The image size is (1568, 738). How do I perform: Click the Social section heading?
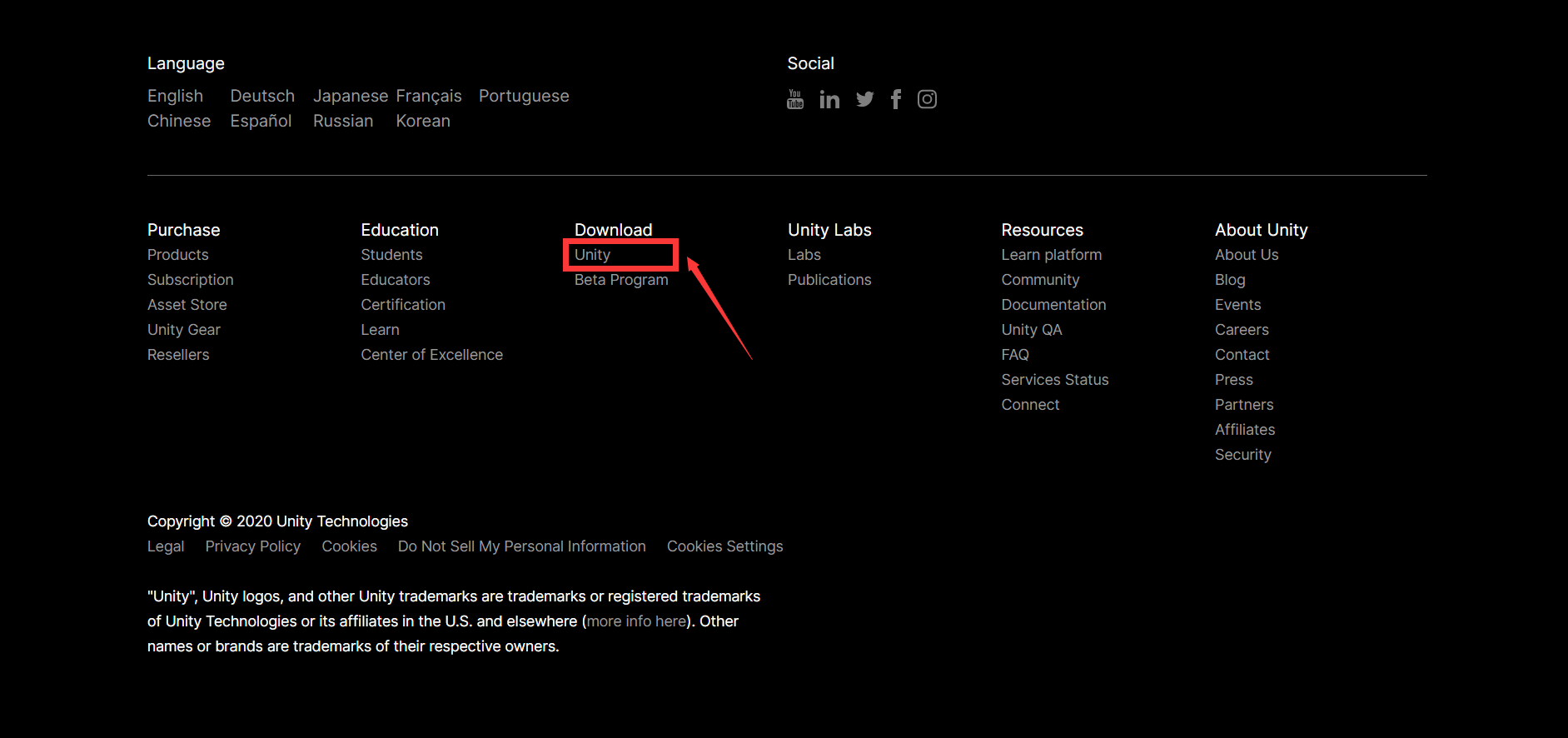pos(811,63)
